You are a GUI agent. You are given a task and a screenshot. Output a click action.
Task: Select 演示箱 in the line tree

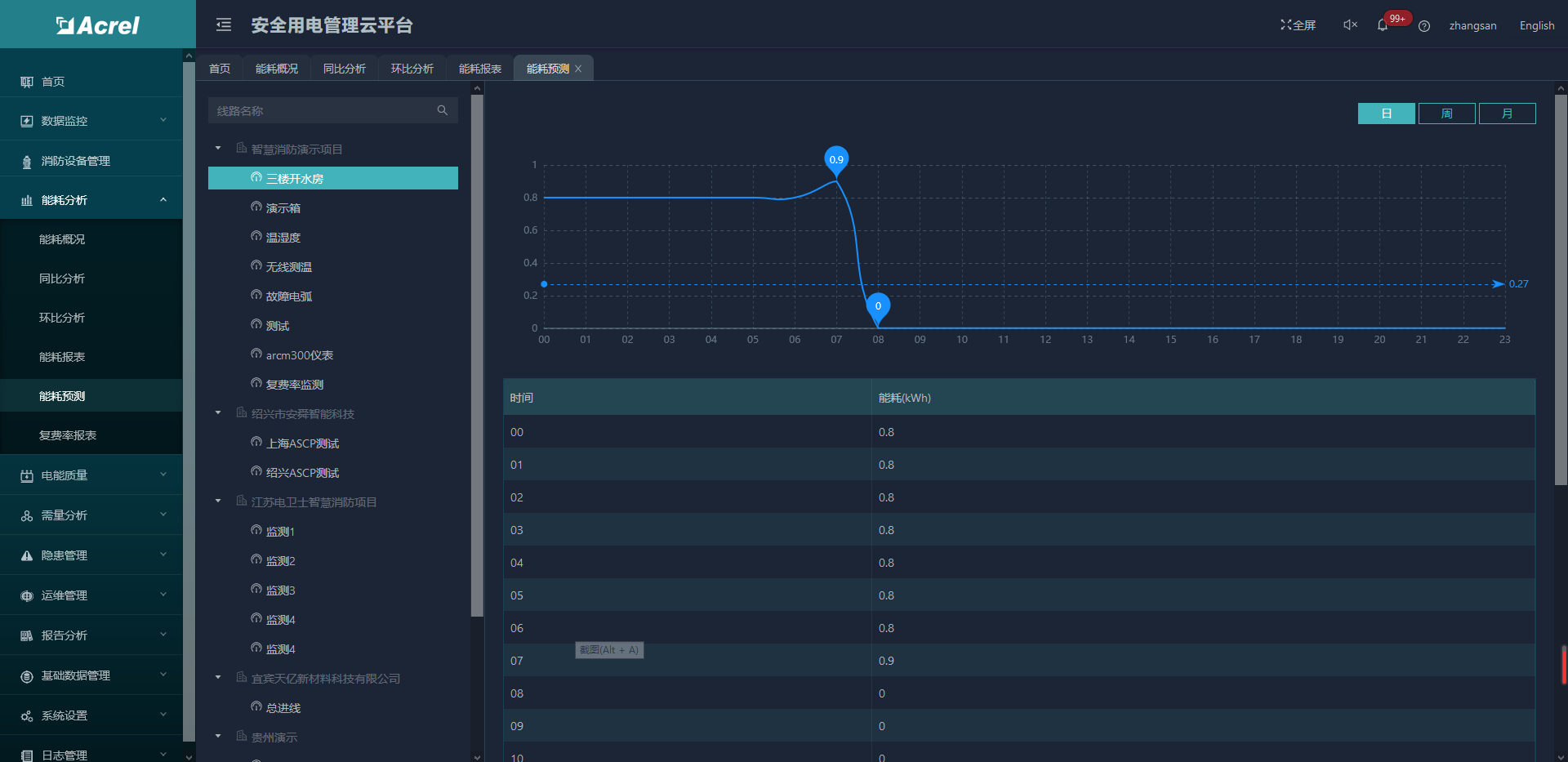(x=283, y=208)
